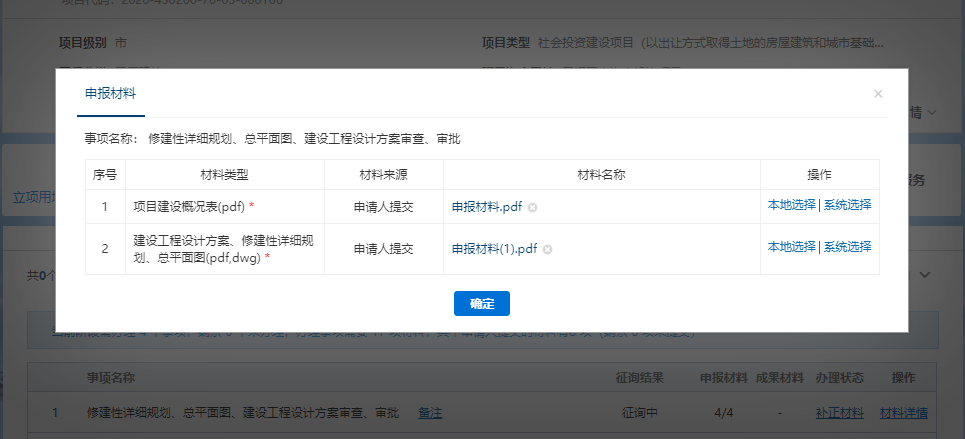Viewport: 965px width, 439px height.
Task: Remove the 申报材料(1).pdf attachment icon
Action: pos(548,249)
